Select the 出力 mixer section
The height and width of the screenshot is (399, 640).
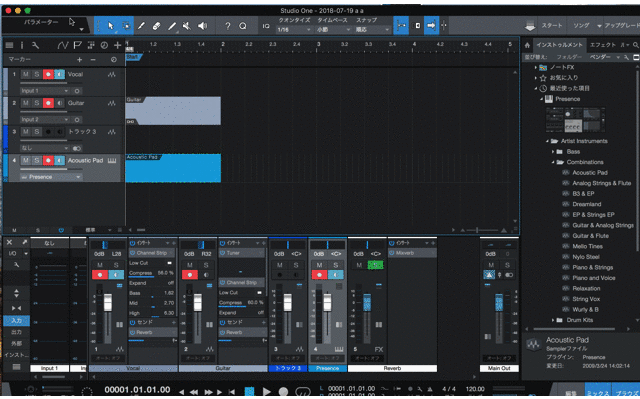16,332
